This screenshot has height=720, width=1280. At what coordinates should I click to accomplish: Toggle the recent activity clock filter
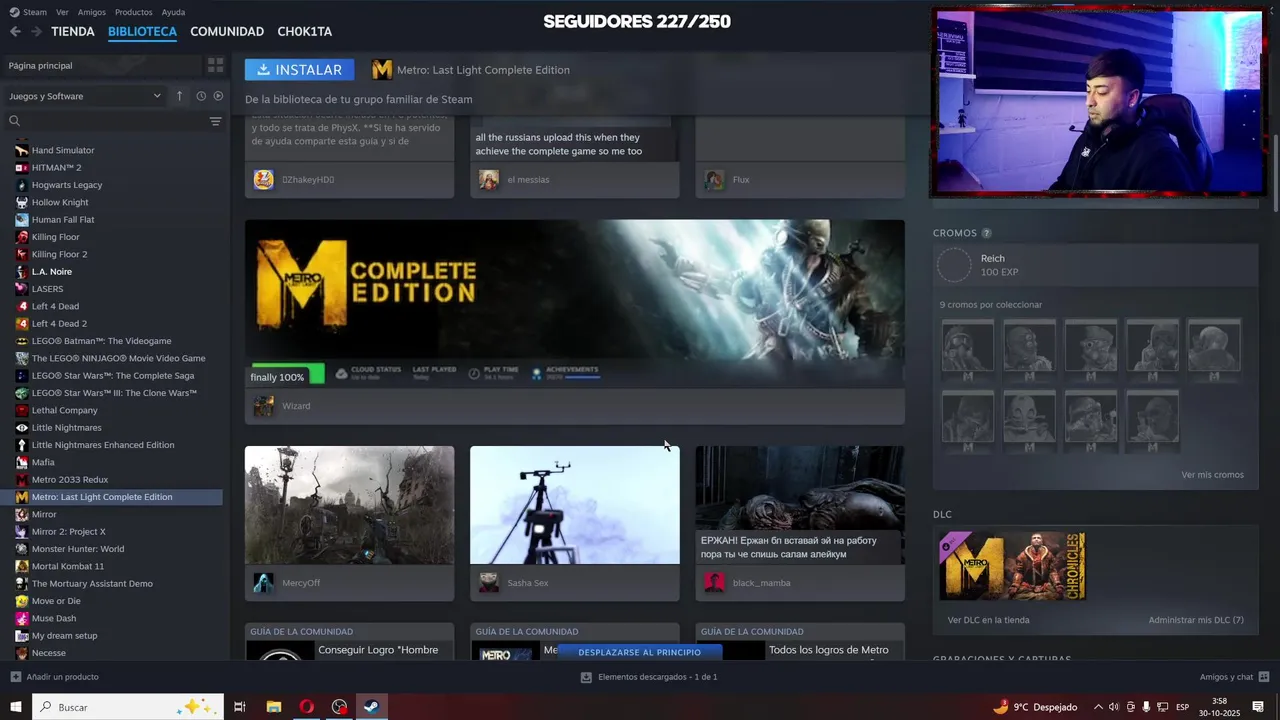point(201,96)
